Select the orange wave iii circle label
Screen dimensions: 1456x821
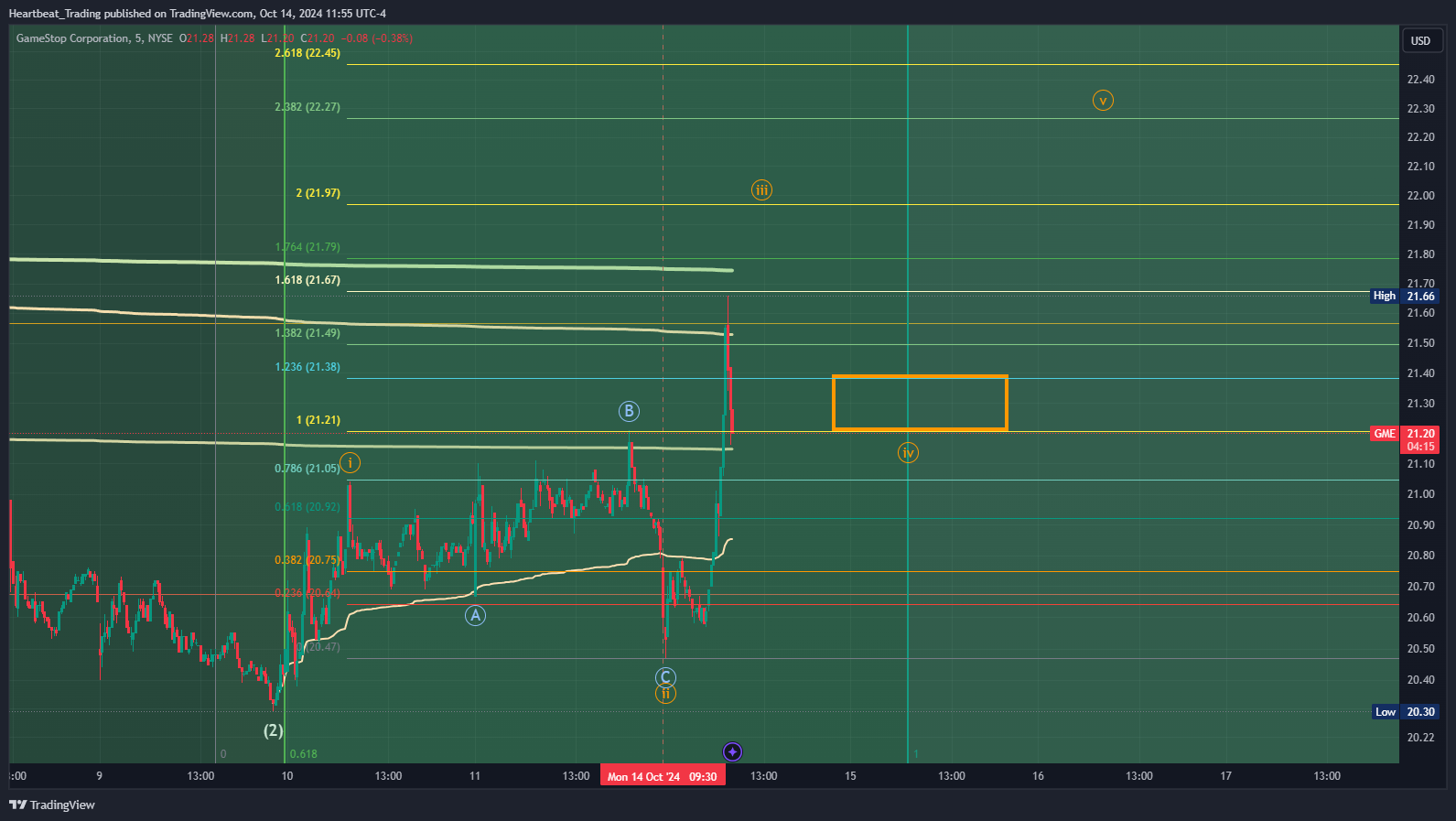pos(761,190)
